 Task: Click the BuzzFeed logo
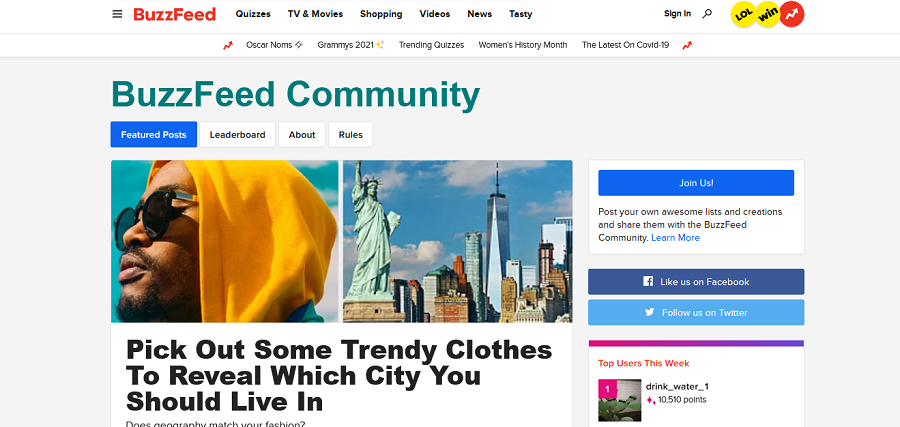pyautogui.click(x=174, y=14)
